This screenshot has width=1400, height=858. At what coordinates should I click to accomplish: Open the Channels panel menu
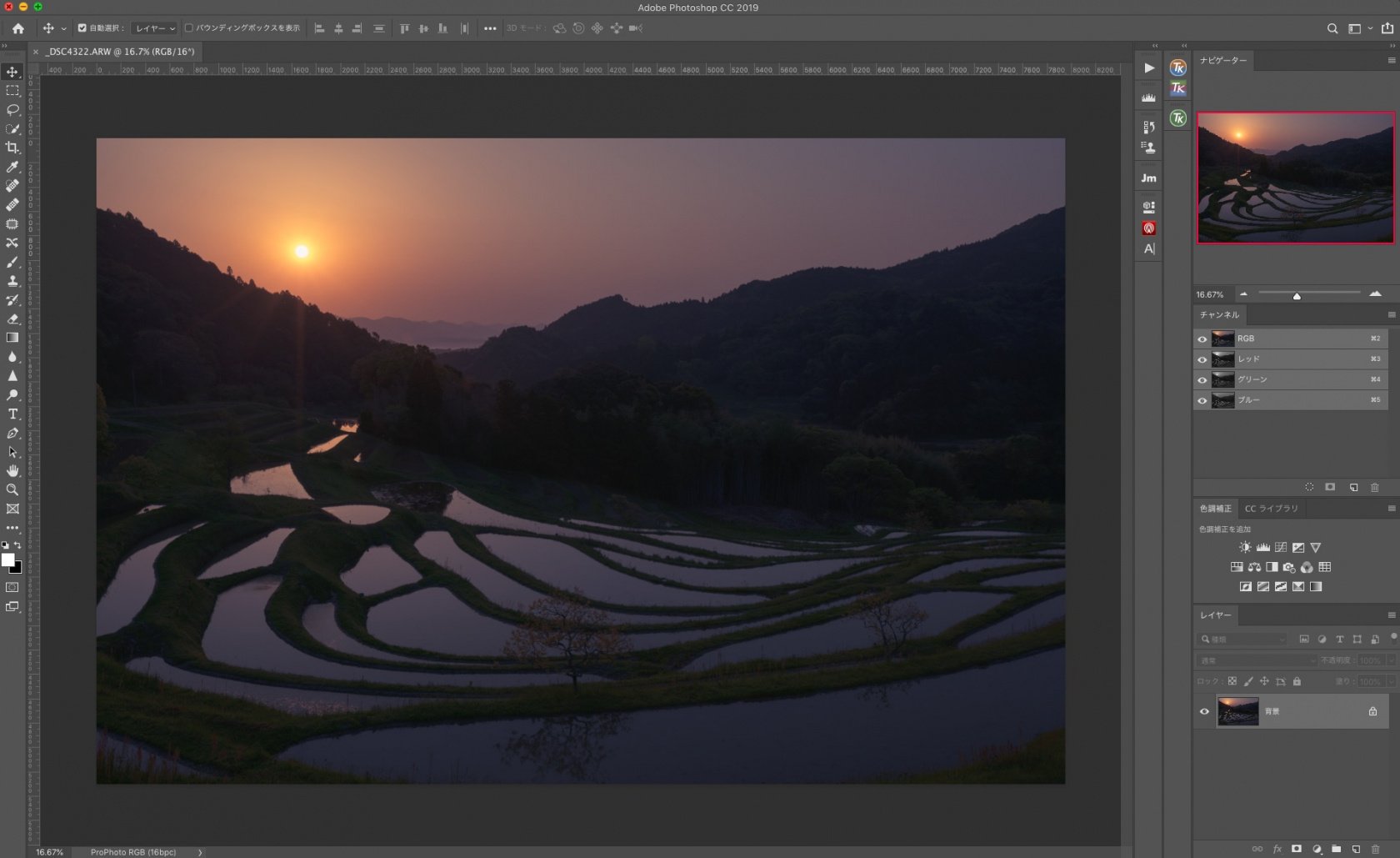pyautogui.click(x=1392, y=314)
